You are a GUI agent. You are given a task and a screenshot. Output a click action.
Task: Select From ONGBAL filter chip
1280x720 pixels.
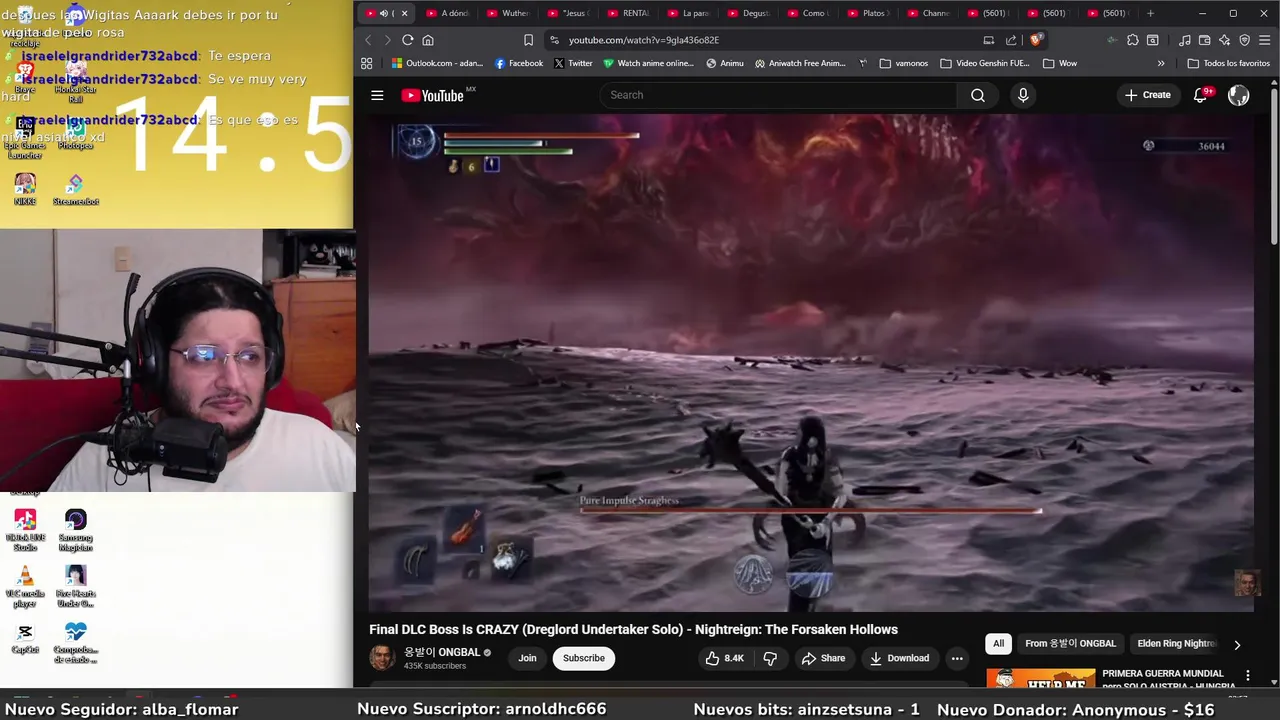pyautogui.click(x=1070, y=644)
